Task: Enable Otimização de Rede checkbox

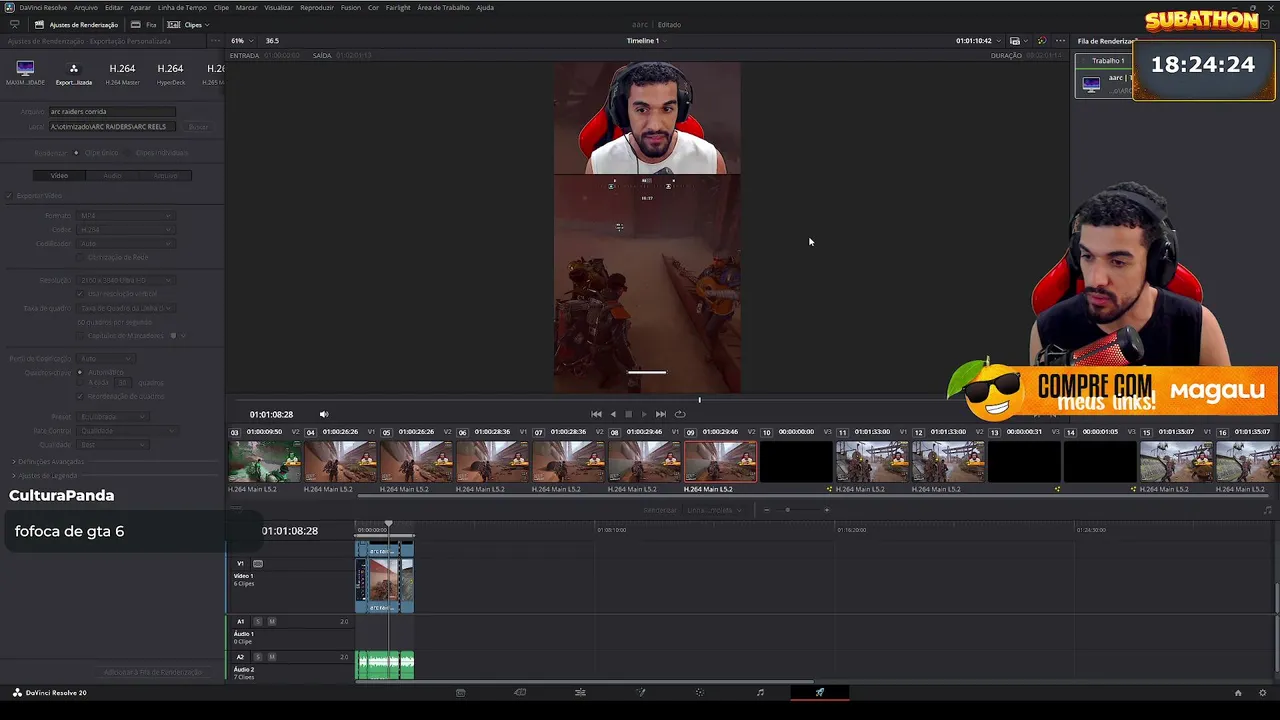Action: (x=81, y=257)
